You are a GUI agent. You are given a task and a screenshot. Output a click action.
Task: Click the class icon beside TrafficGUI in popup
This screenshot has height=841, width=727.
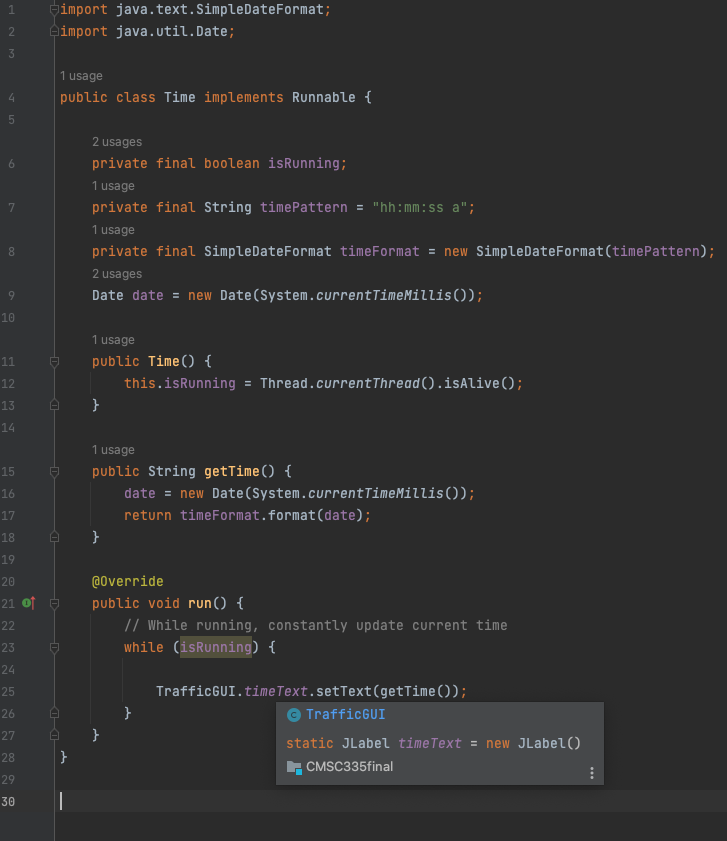point(294,715)
